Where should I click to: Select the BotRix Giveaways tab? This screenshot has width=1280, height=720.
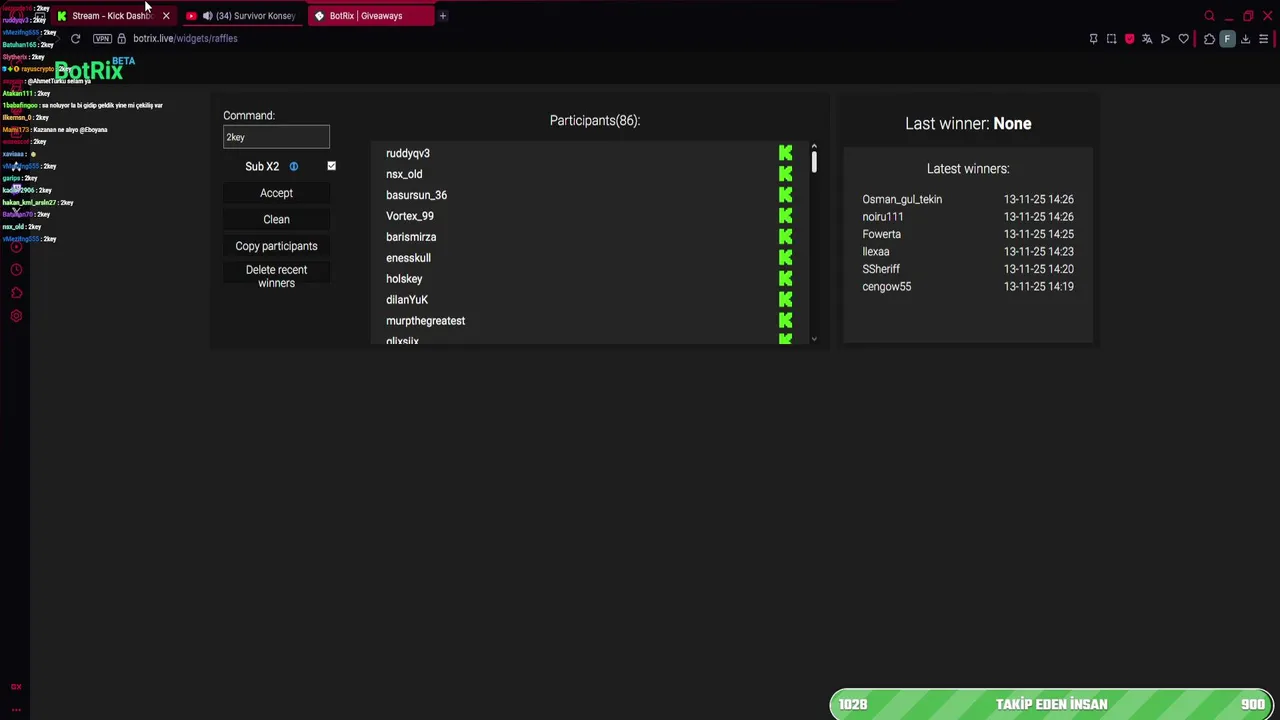coord(370,16)
